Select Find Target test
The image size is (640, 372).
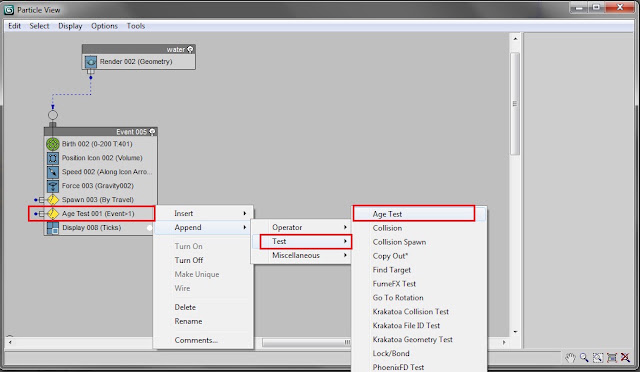tap(419, 270)
